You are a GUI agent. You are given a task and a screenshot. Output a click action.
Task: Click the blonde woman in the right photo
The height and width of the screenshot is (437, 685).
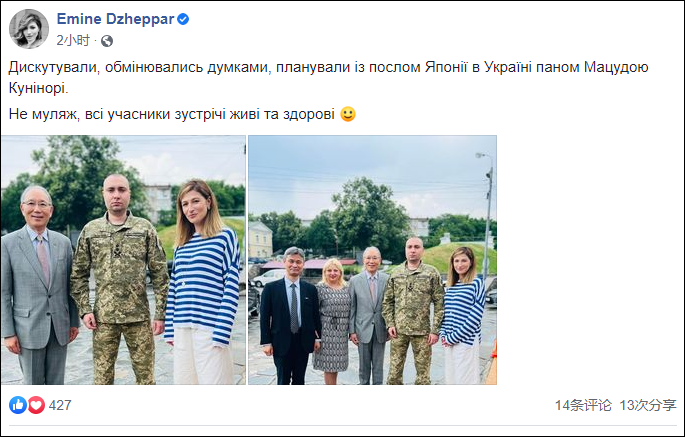coord(333,321)
